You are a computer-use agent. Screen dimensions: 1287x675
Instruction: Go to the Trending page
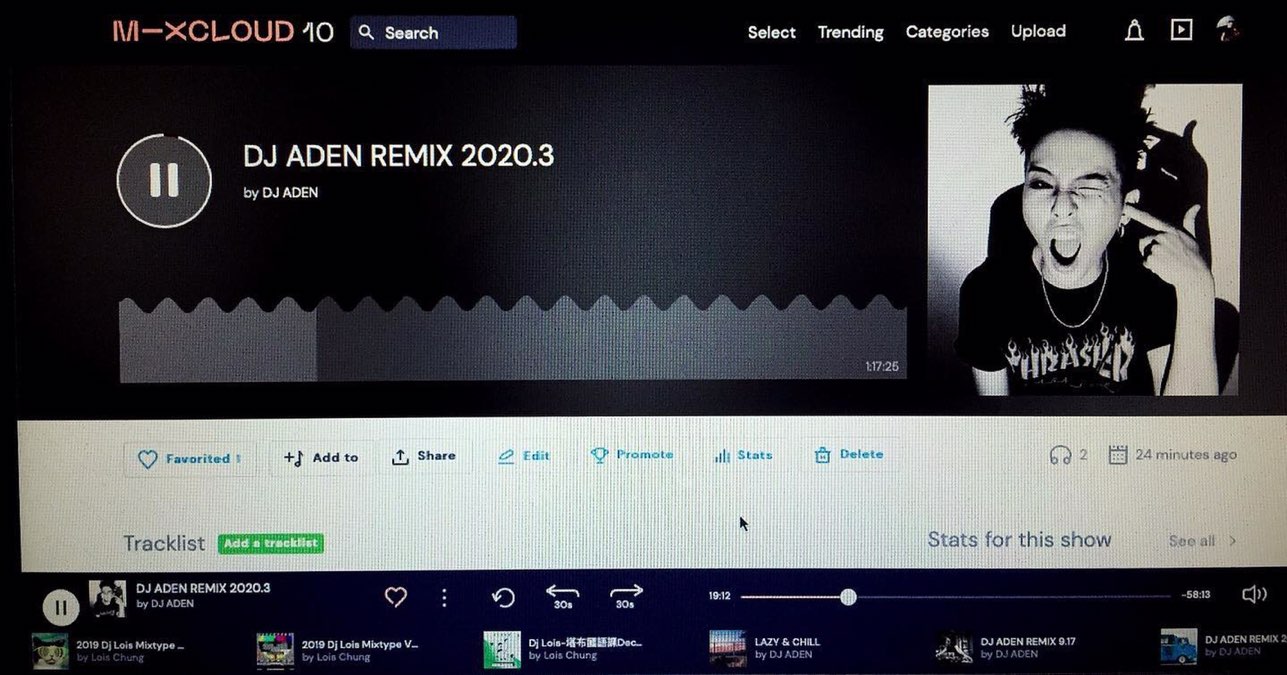(850, 32)
